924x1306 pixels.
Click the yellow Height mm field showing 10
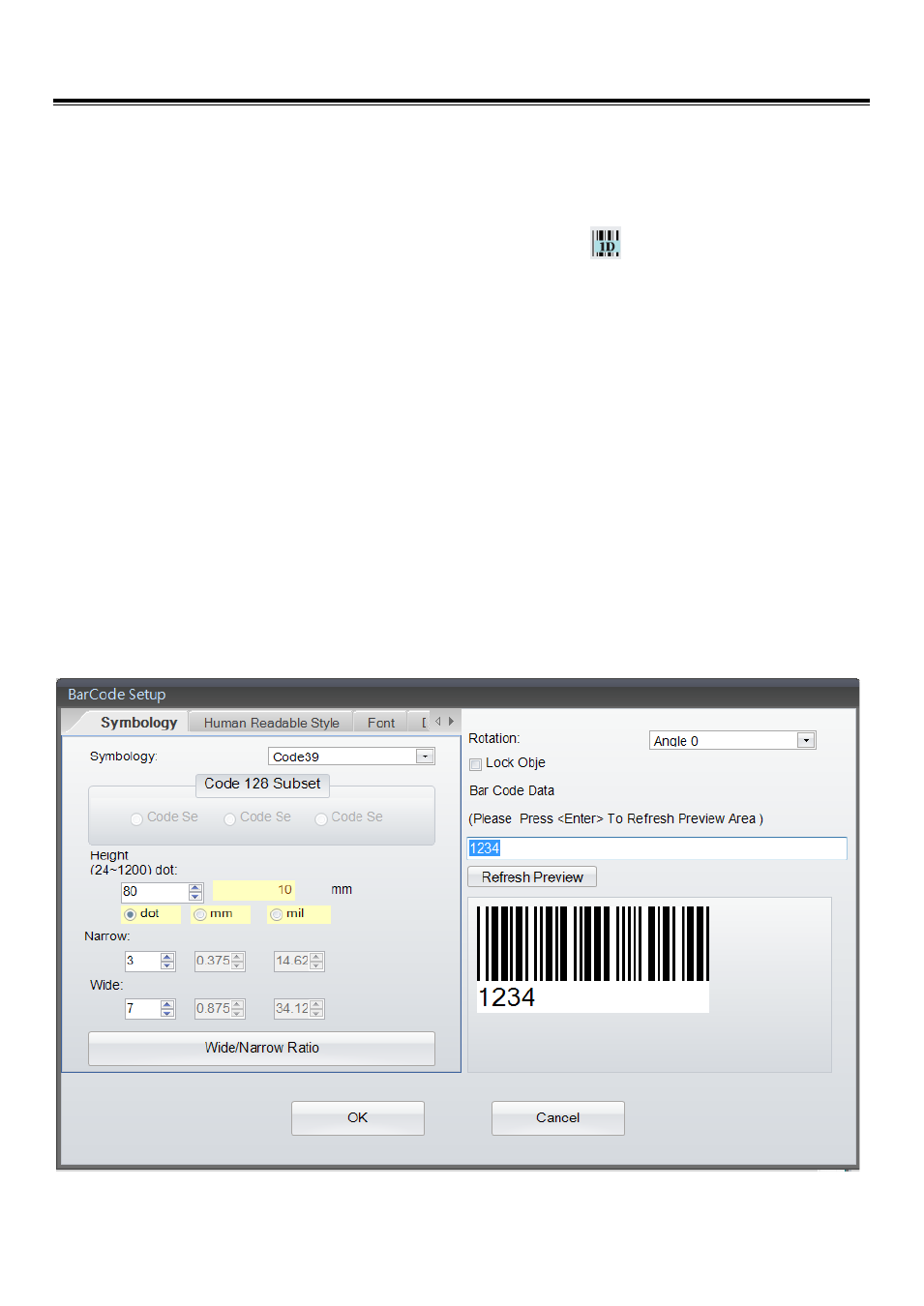click(x=253, y=890)
